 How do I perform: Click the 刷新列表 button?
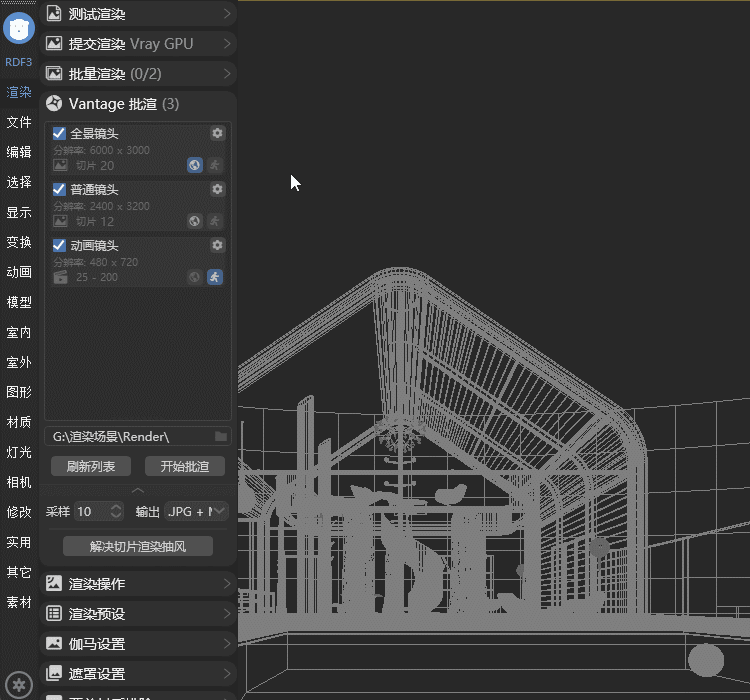(91, 466)
